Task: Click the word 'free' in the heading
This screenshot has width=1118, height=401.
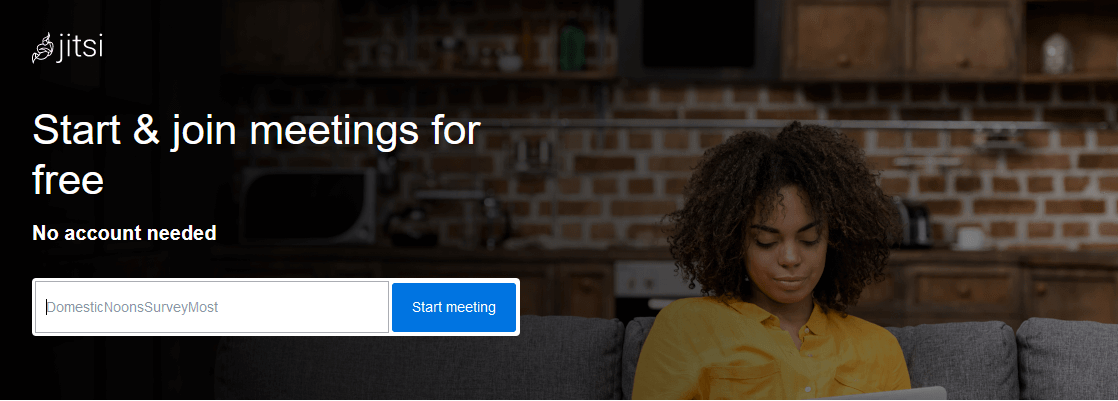Action: tap(68, 180)
